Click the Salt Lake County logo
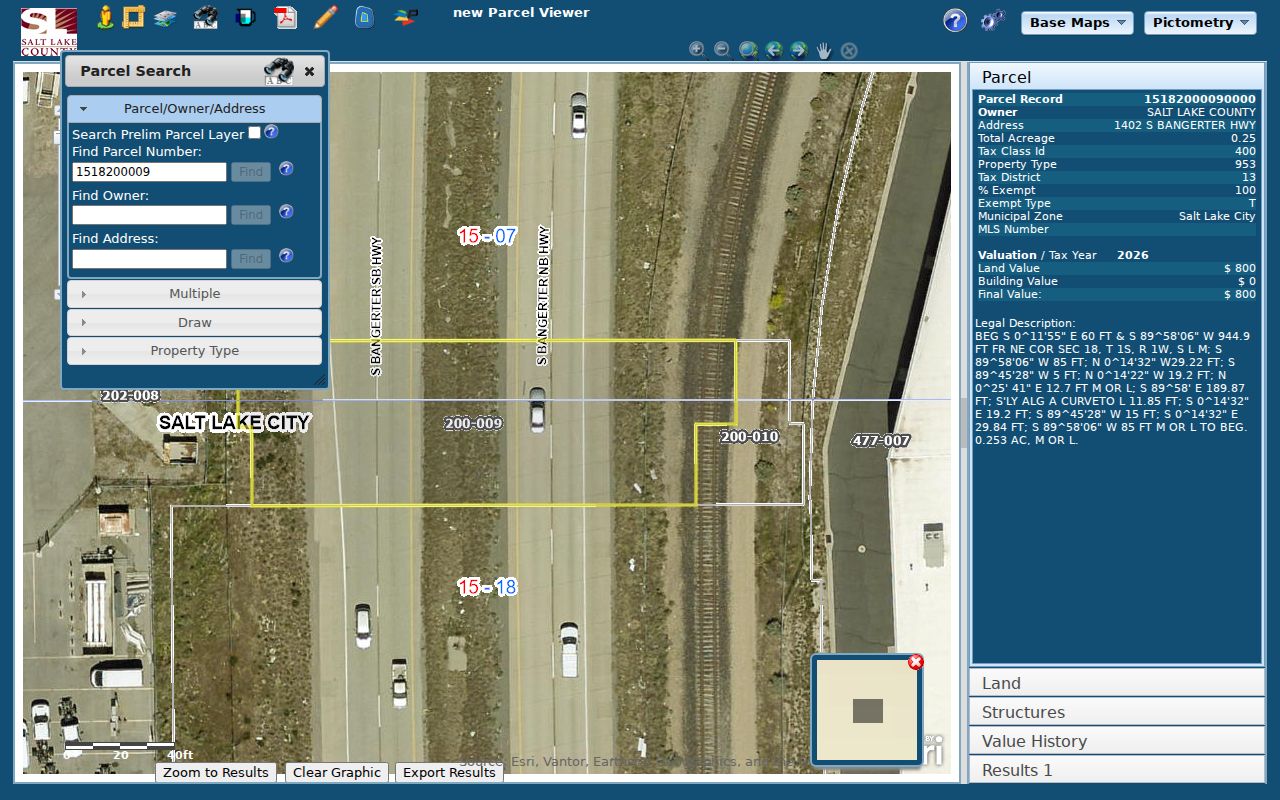The width and height of the screenshot is (1280, 800). click(x=49, y=31)
